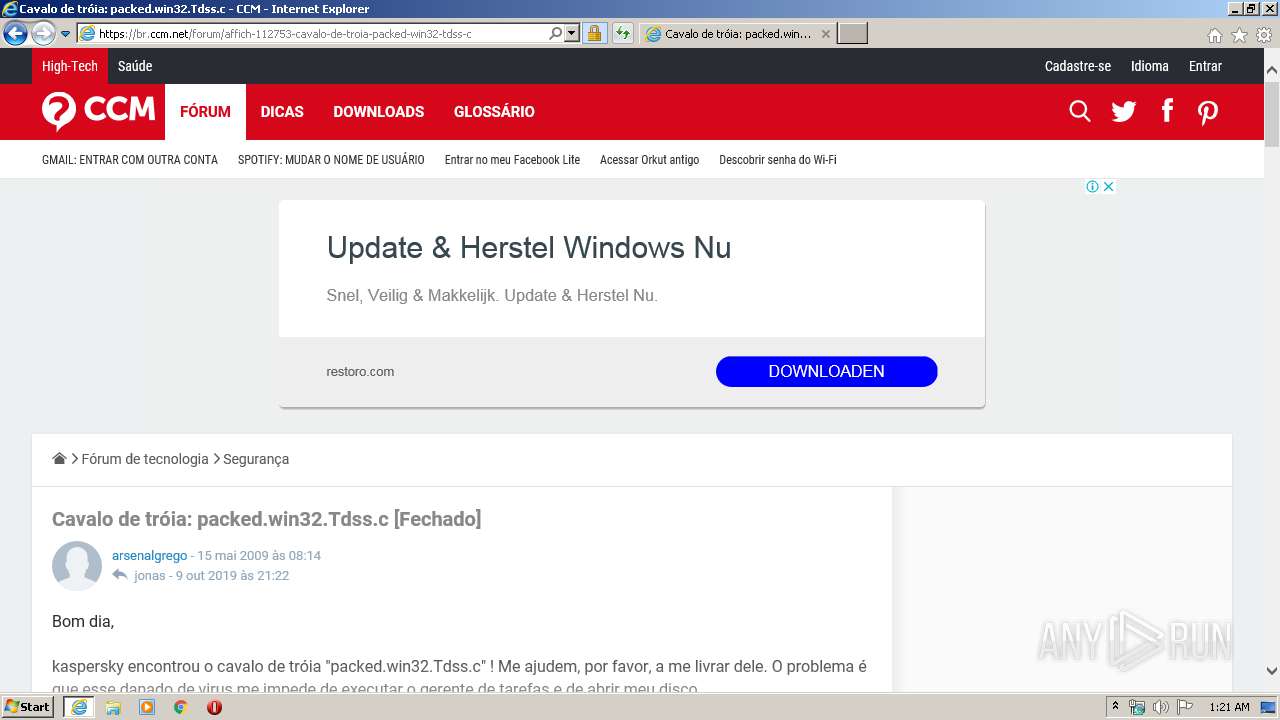Click the Cadastre-se link
The width and height of the screenshot is (1280, 720).
point(1078,66)
